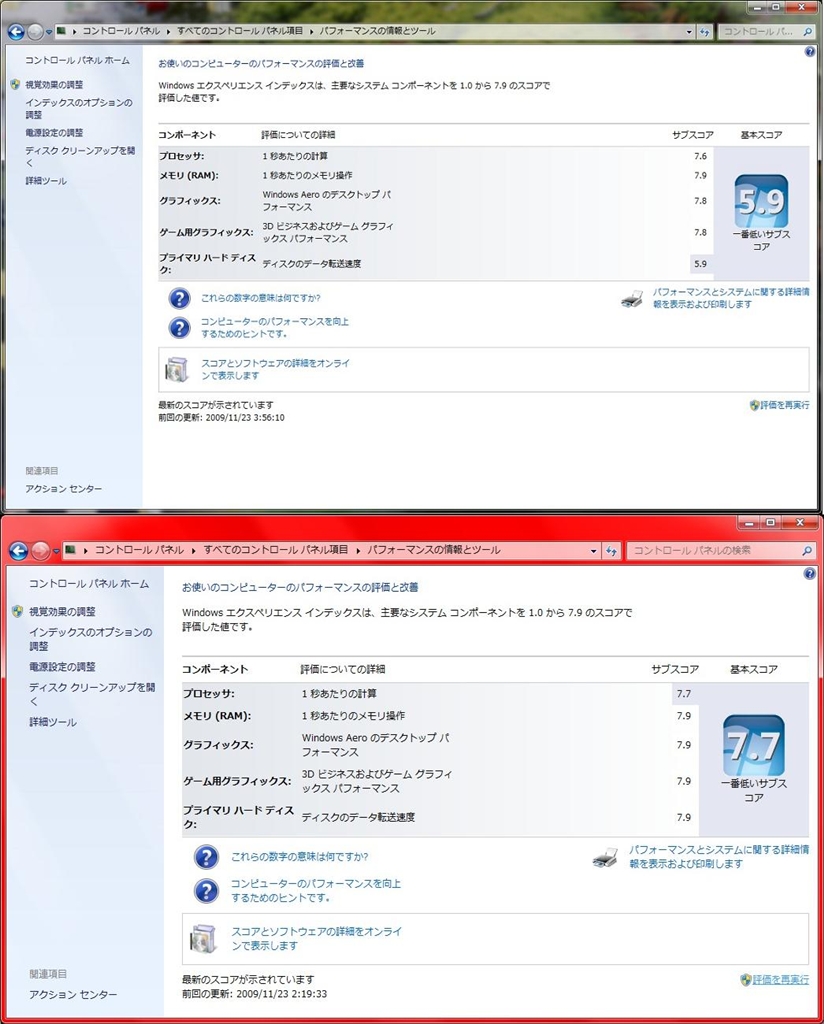
Task: Click パフォーマンスとシステムに関する詳細情報 link in lower window
Action: (719, 857)
